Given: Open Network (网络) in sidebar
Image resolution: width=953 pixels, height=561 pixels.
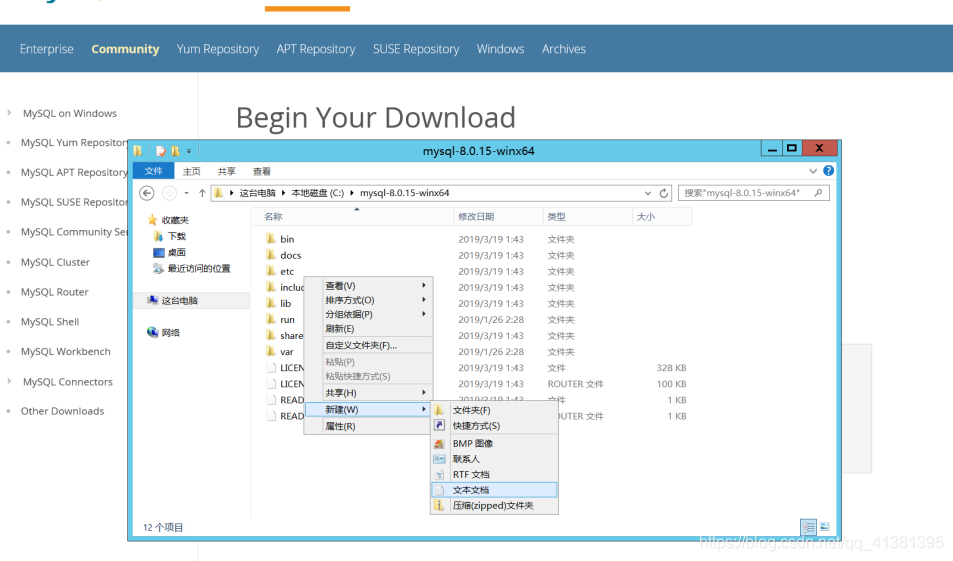Looking at the screenshot, I should 163,332.
